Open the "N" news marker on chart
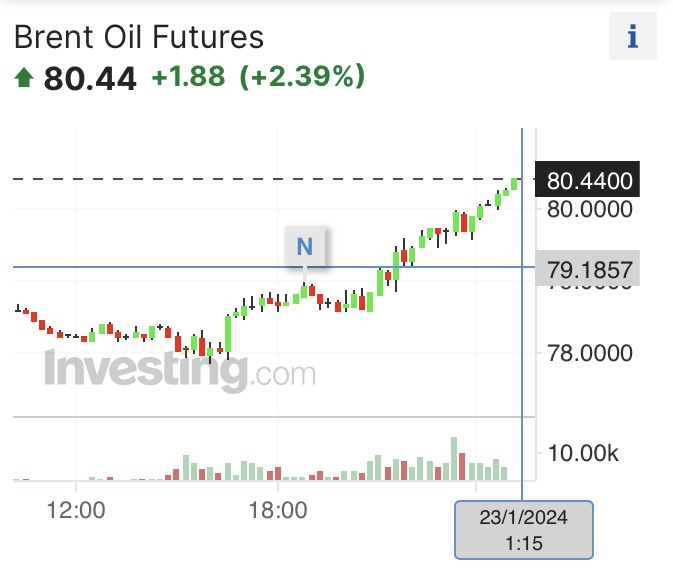 (305, 247)
